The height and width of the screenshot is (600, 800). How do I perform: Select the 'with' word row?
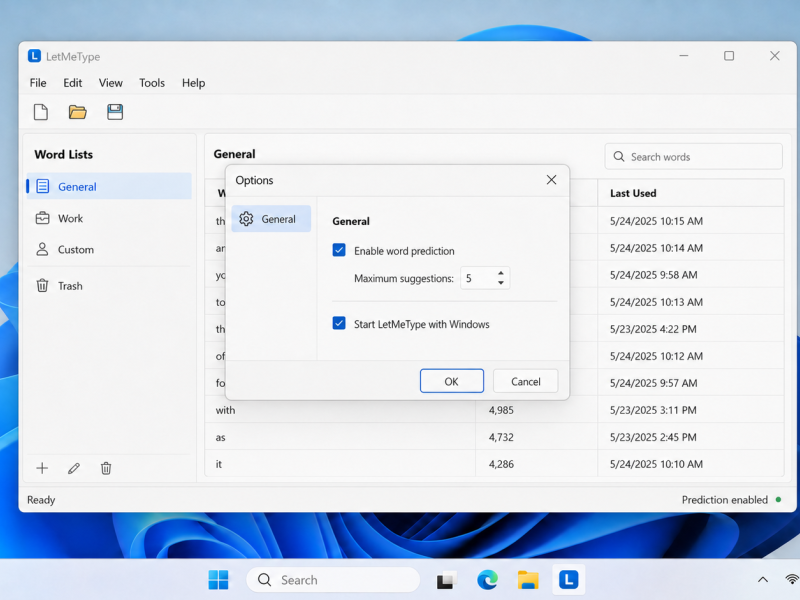pos(494,410)
